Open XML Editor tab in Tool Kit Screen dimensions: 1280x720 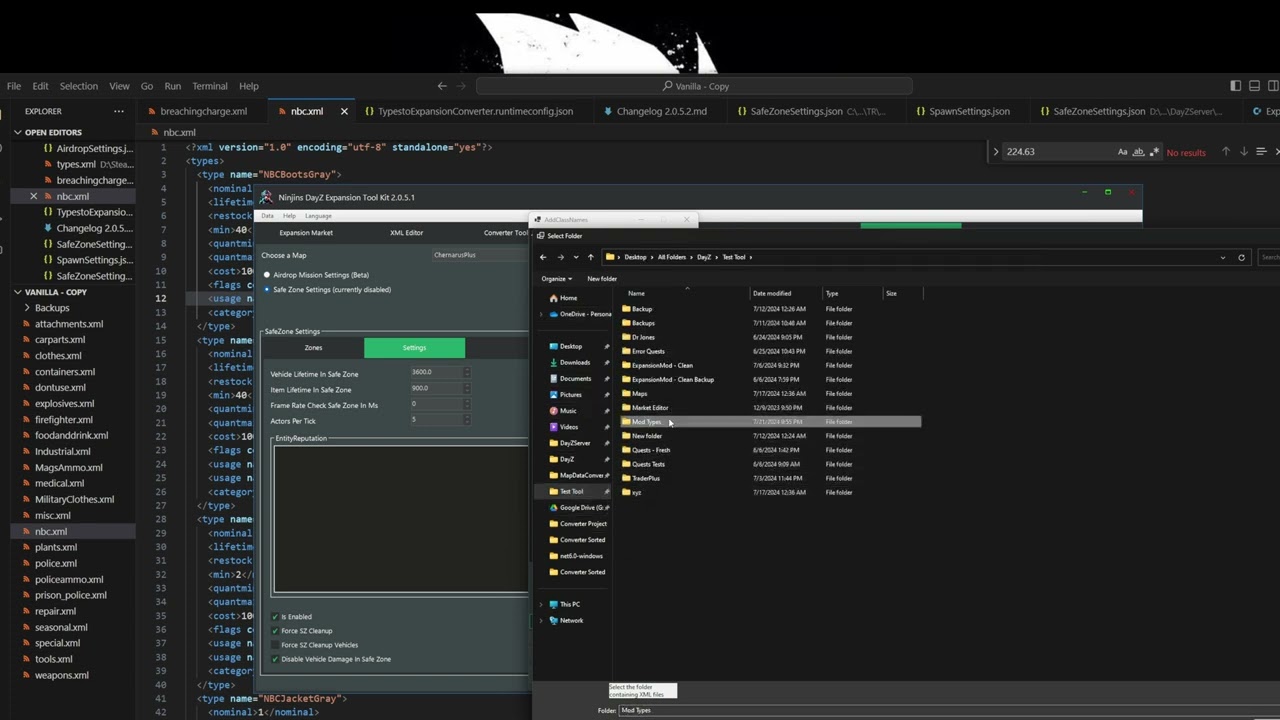point(406,233)
